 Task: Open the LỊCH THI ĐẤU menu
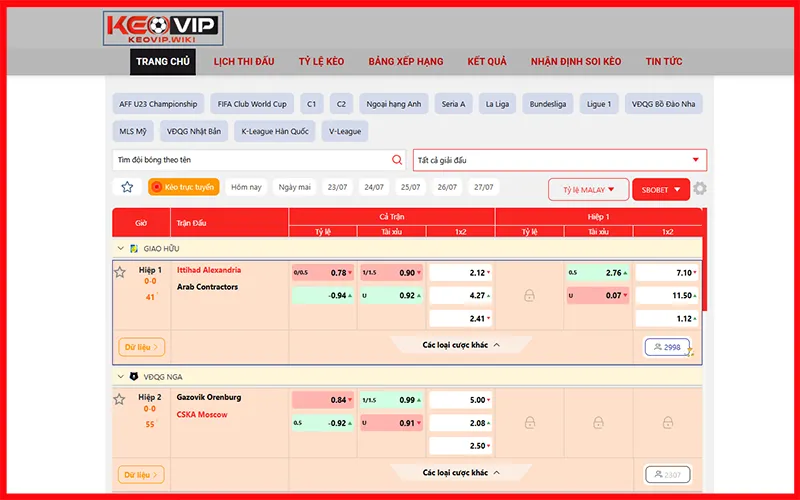(x=244, y=62)
